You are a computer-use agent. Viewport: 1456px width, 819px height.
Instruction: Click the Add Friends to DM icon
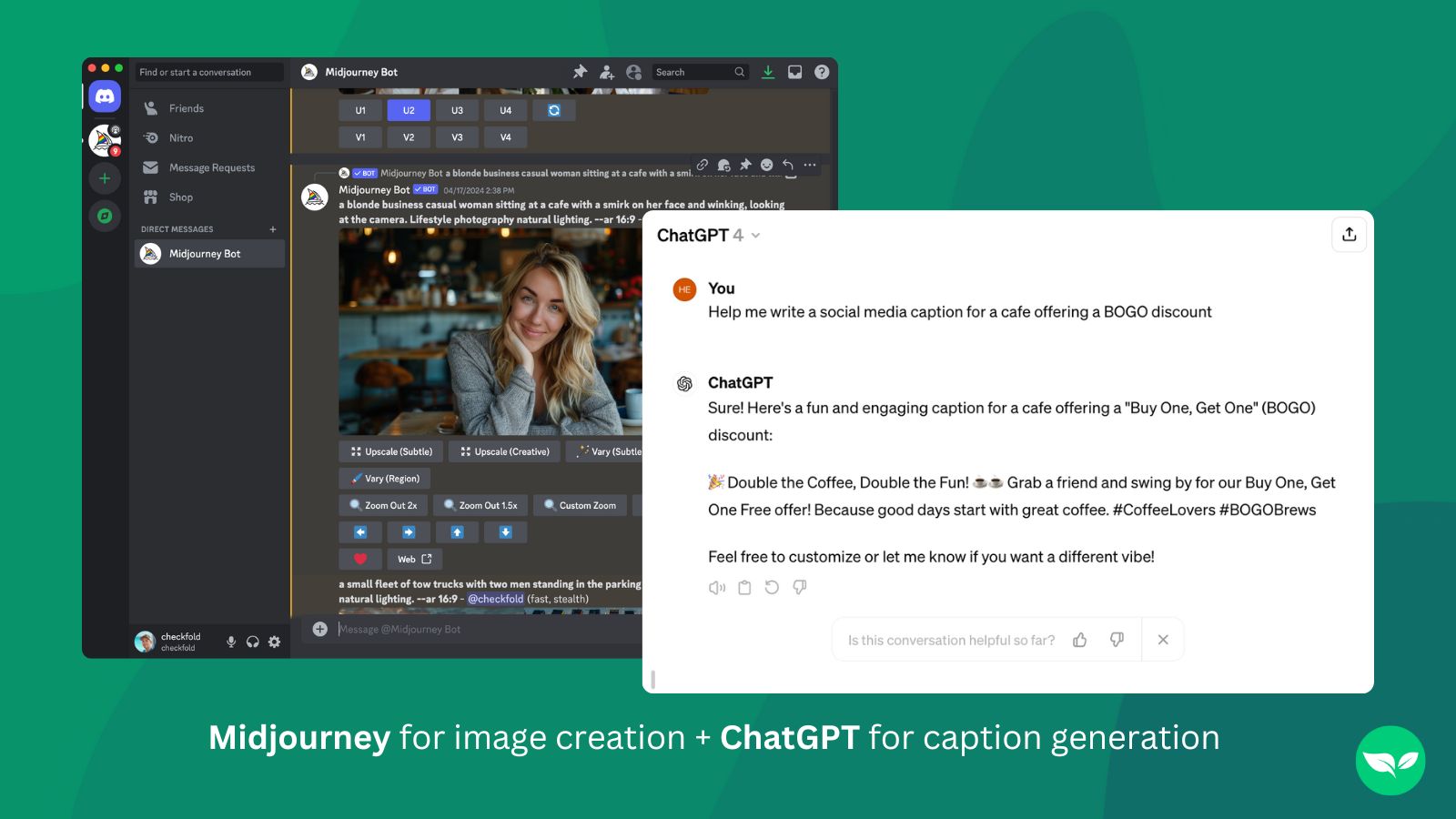(x=606, y=72)
